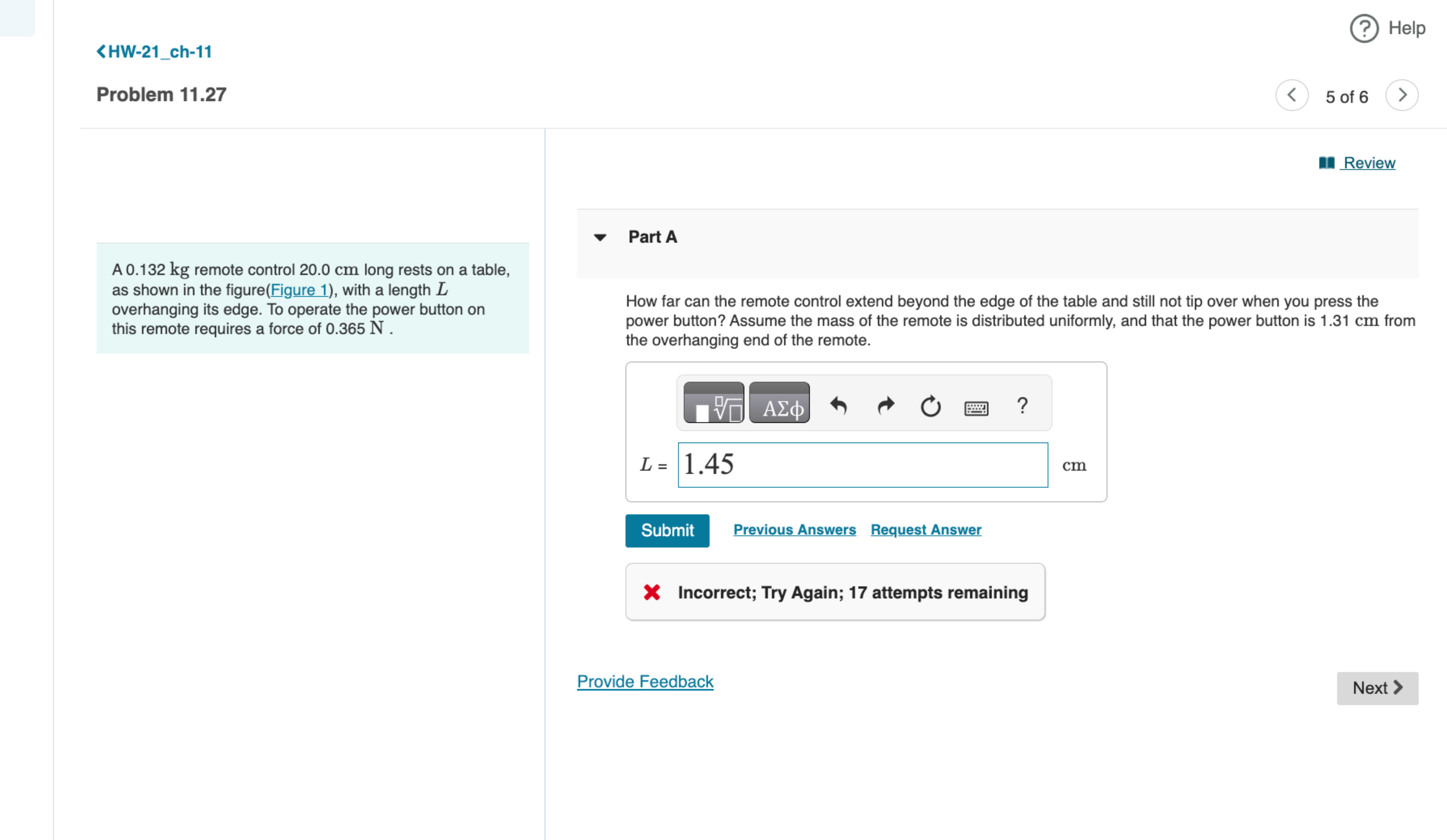Click the redo arrow icon

(886, 406)
